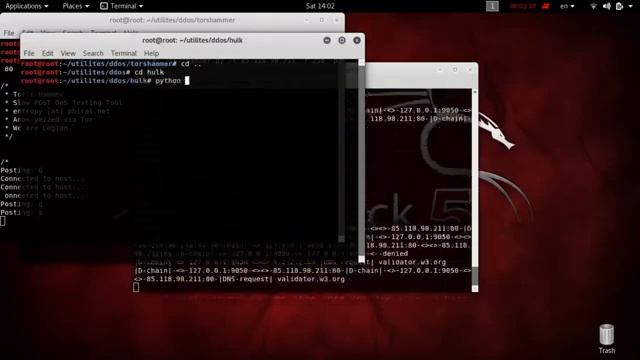Image resolution: width=640 pixels, height=360 pixels.
Task: Open the en keyboard layout dropdown
Action: pos(567,6)
